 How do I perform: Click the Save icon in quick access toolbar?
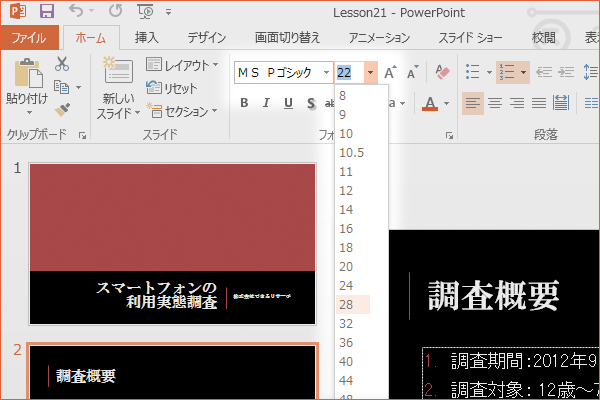[x=47, y=11]
